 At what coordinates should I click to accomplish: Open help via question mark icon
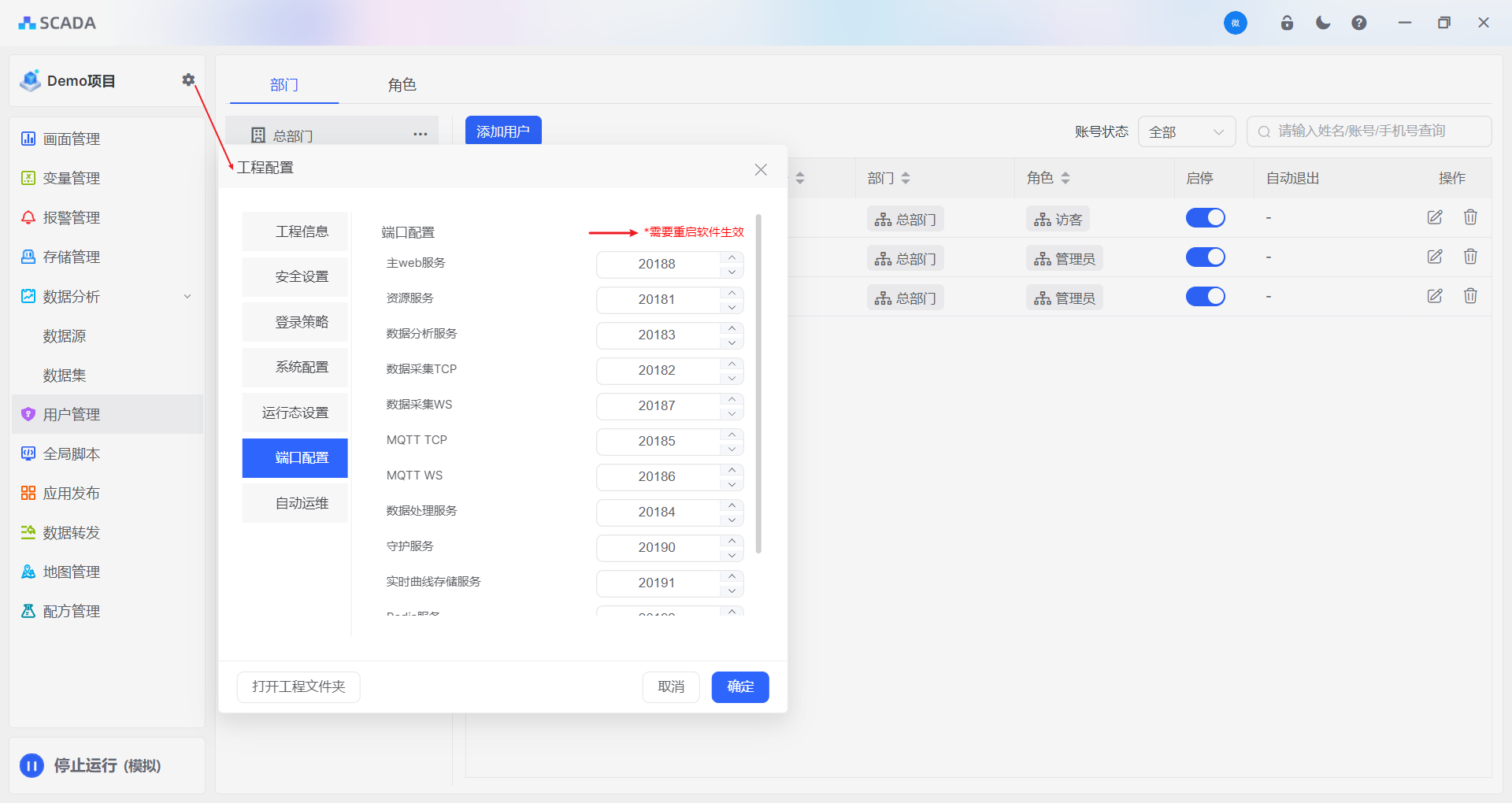[1359, 23]
